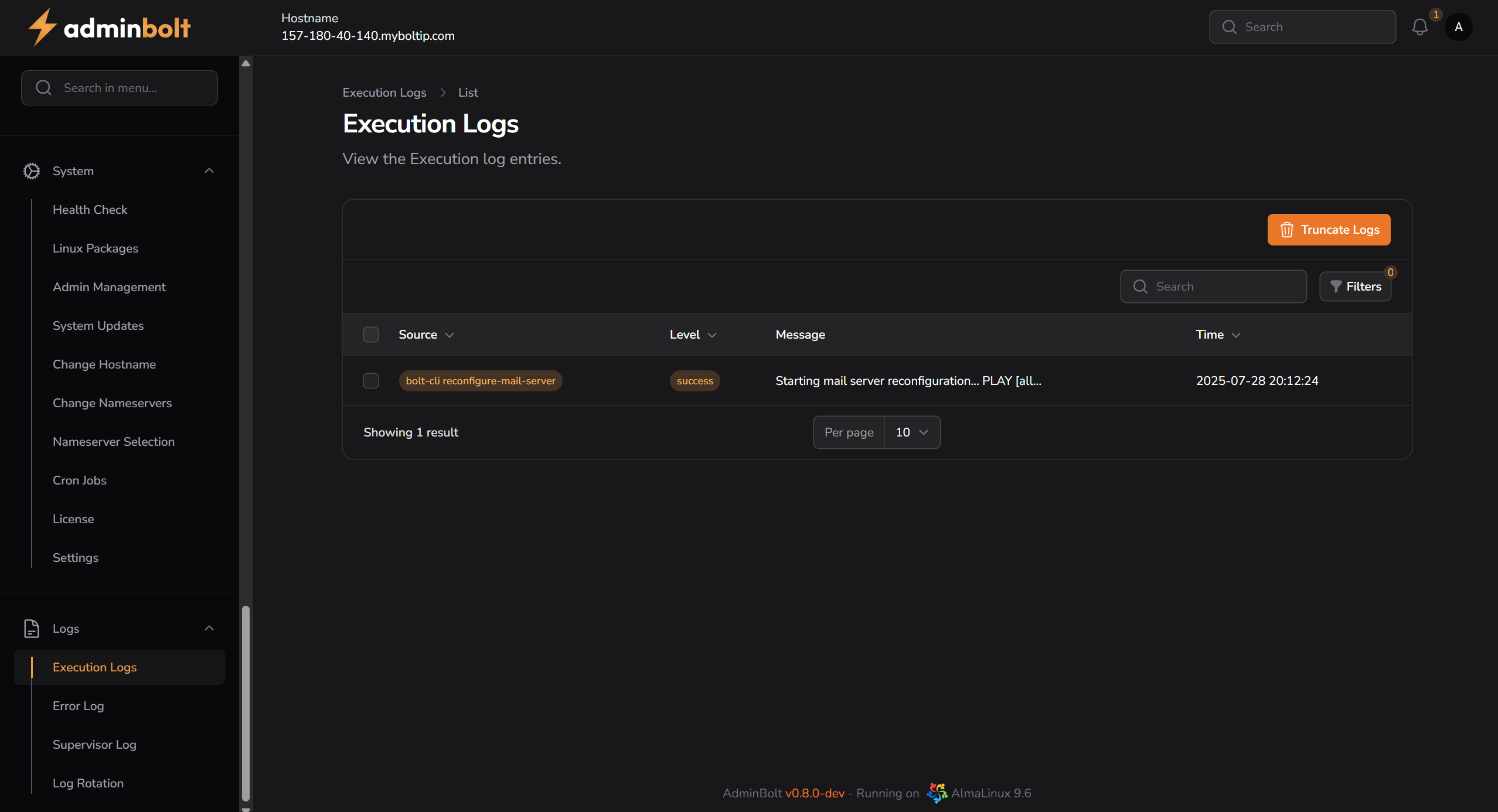
Task: Click the trash icon on Truncate Logs button
Action: [x=1286, y=230]
